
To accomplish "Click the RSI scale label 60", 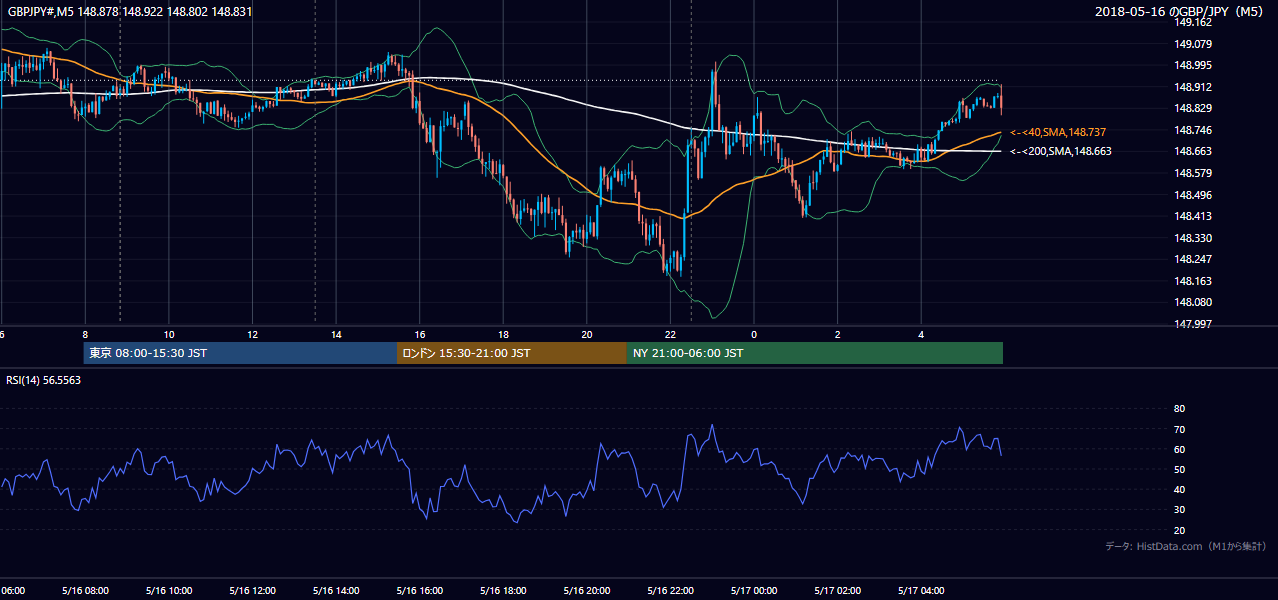I will pos(1179,449).
